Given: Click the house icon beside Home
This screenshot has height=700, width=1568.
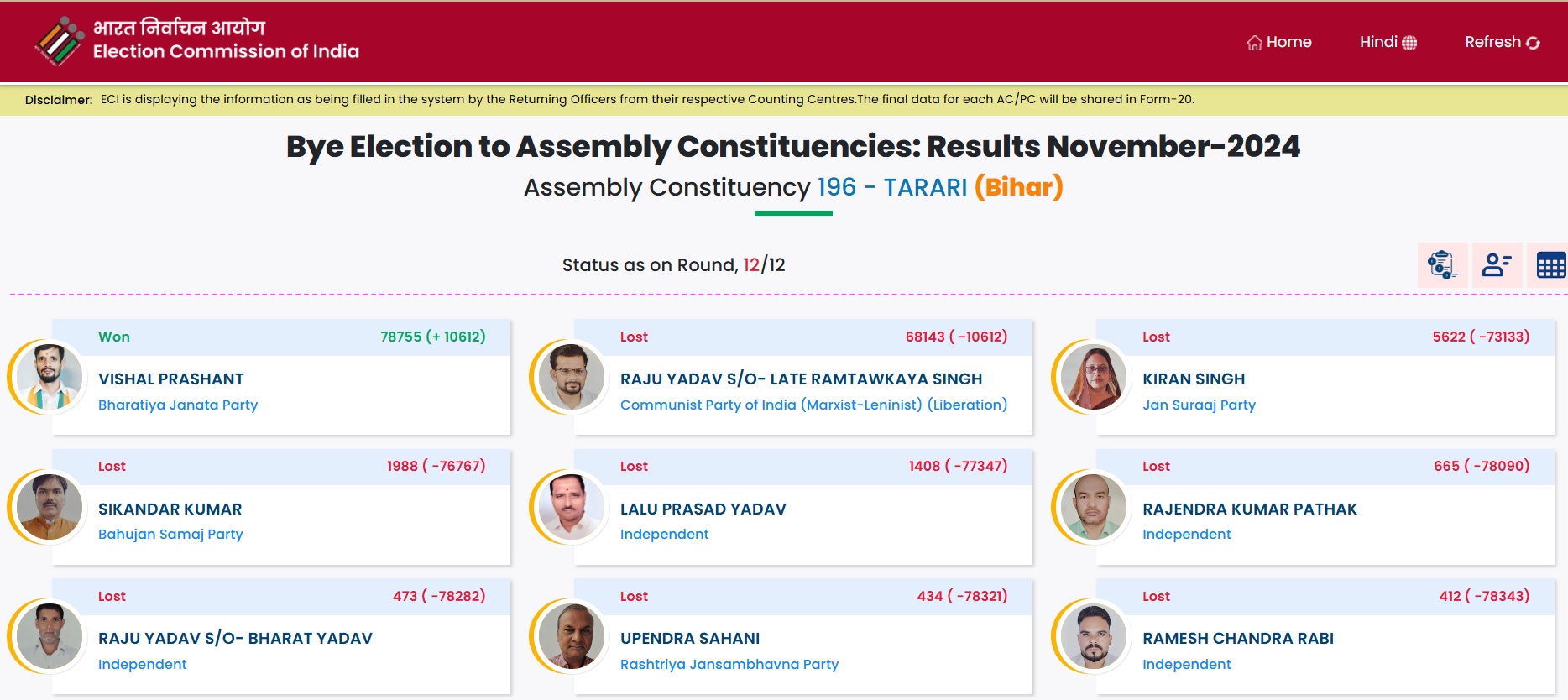Looking at the screenshot, I should (1254, 43).
